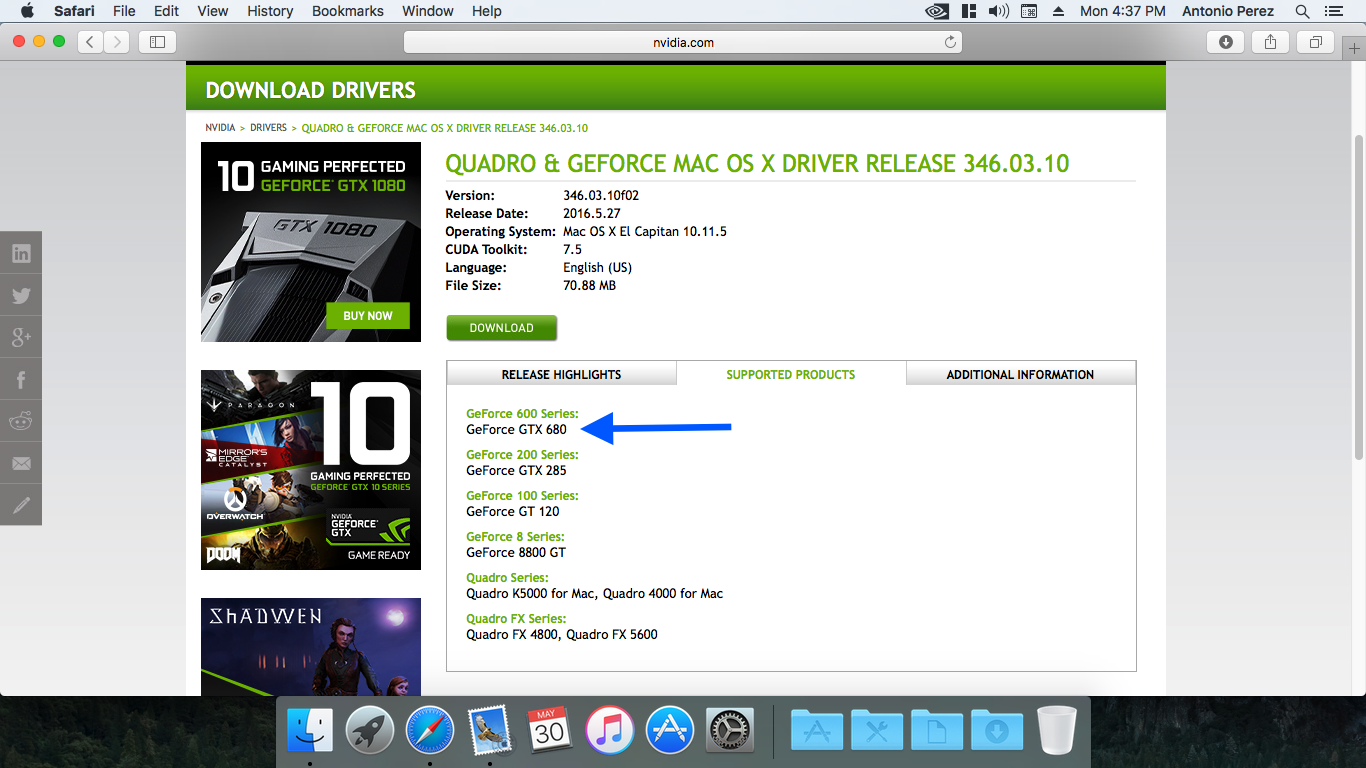Open the Shadwen game banner
The image size is (1366, 768).
[311, 647]
